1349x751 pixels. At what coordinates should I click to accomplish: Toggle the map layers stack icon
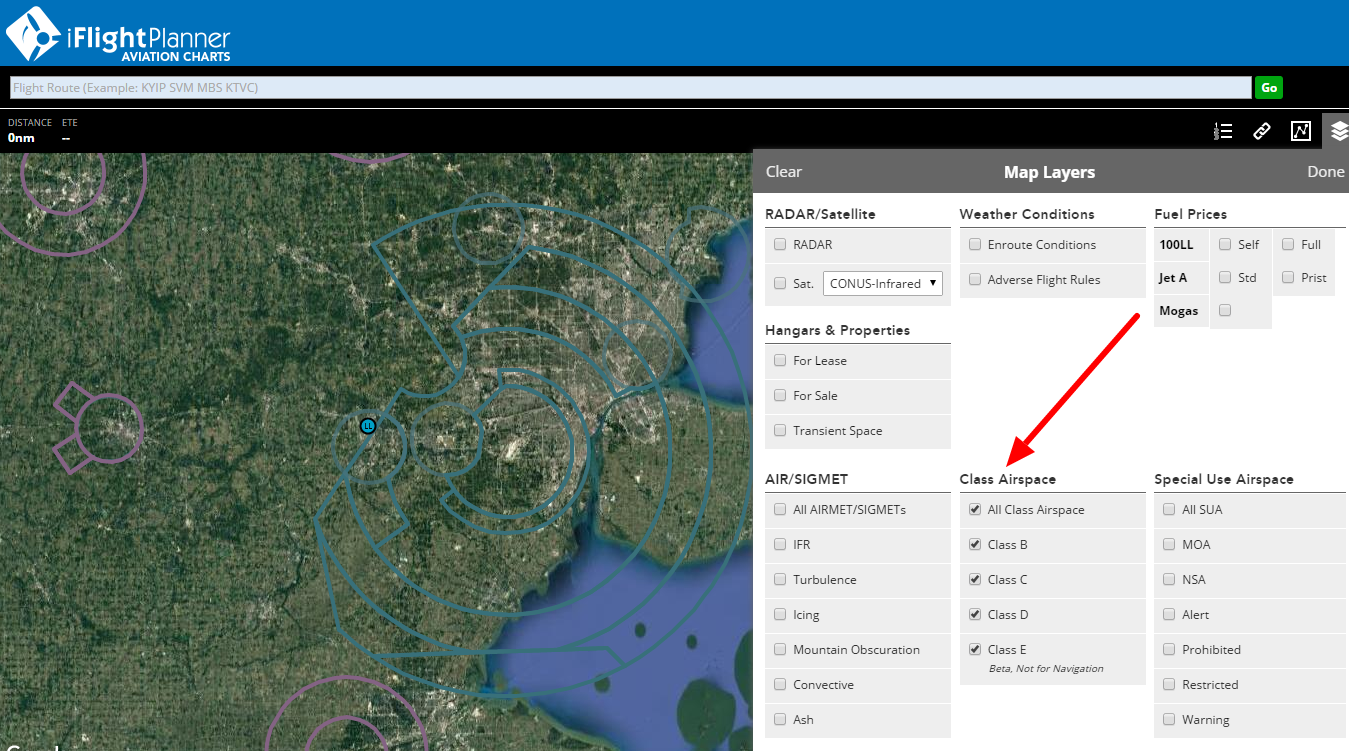point(1339,131)
